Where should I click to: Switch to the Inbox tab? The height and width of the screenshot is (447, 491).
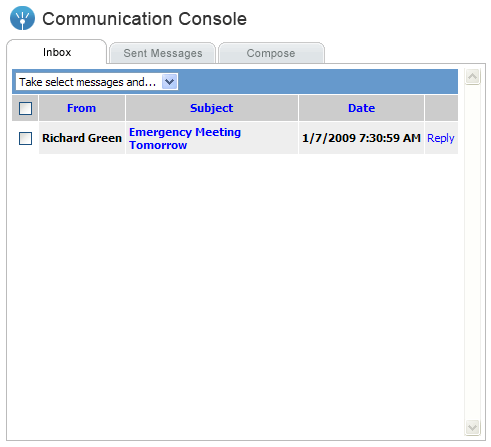tap(57, 52)
